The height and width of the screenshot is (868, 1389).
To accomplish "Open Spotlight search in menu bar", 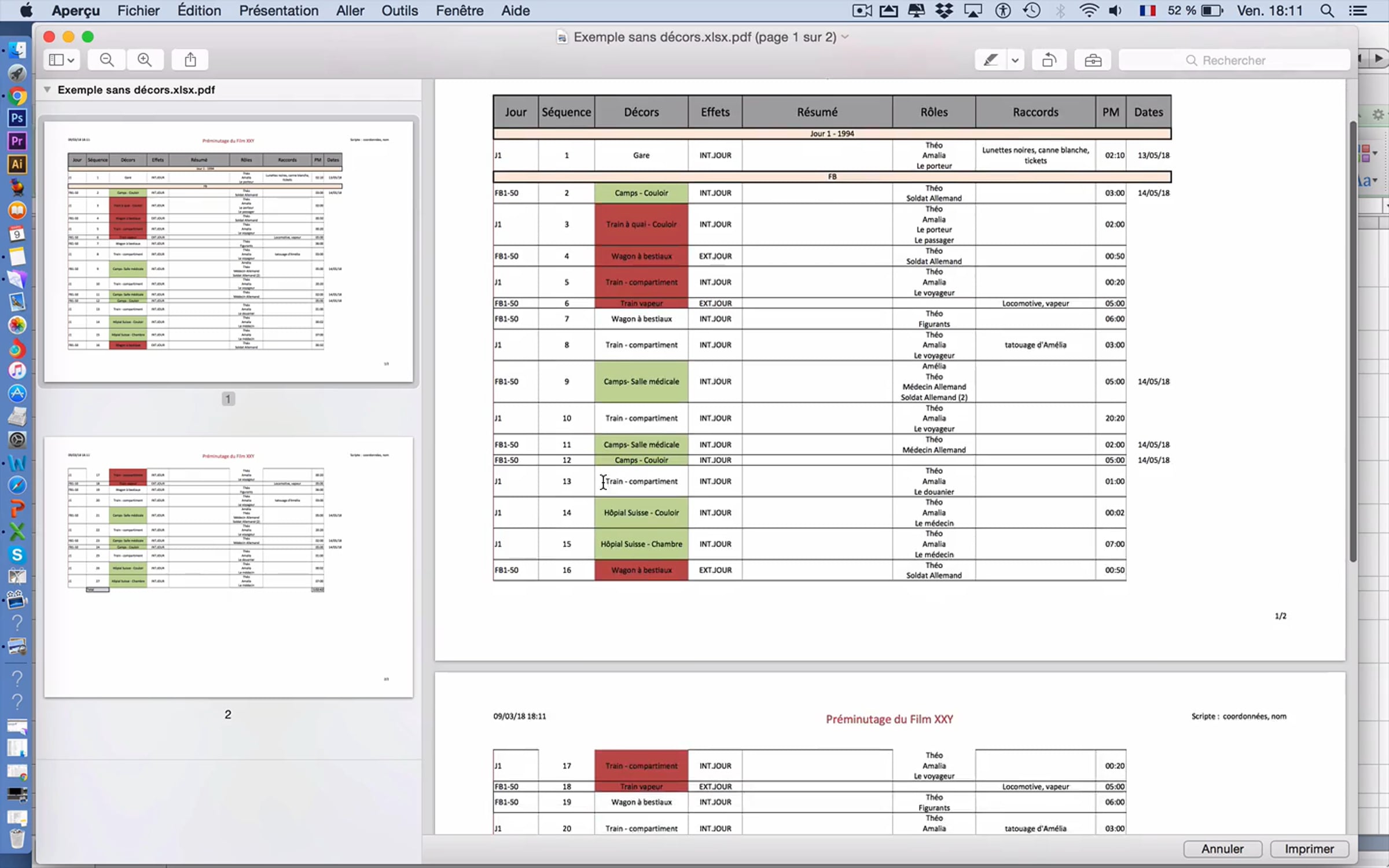I will click(1327, 10).
